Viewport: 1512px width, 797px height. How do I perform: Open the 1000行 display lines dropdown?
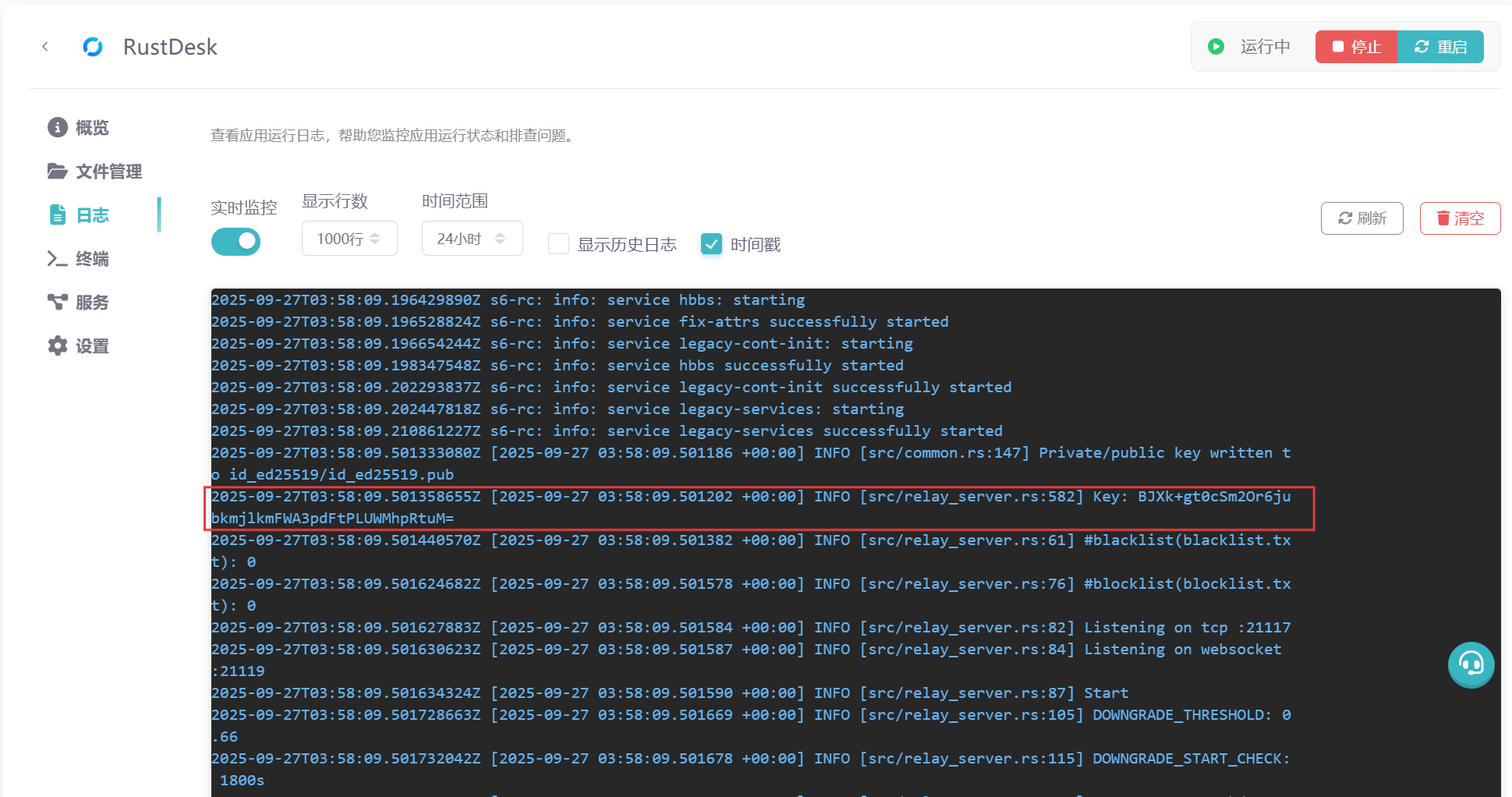[349, 239]
